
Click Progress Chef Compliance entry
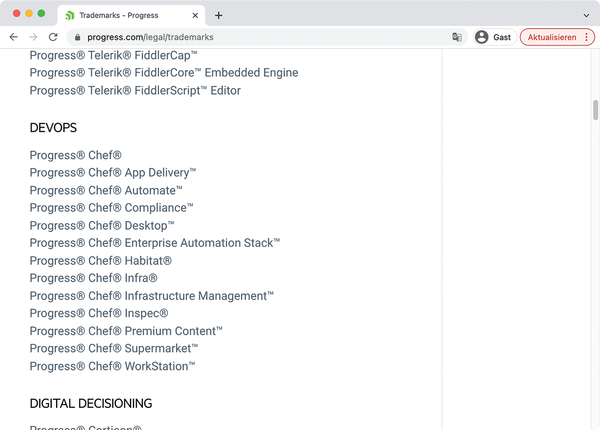tap(112, 208)
